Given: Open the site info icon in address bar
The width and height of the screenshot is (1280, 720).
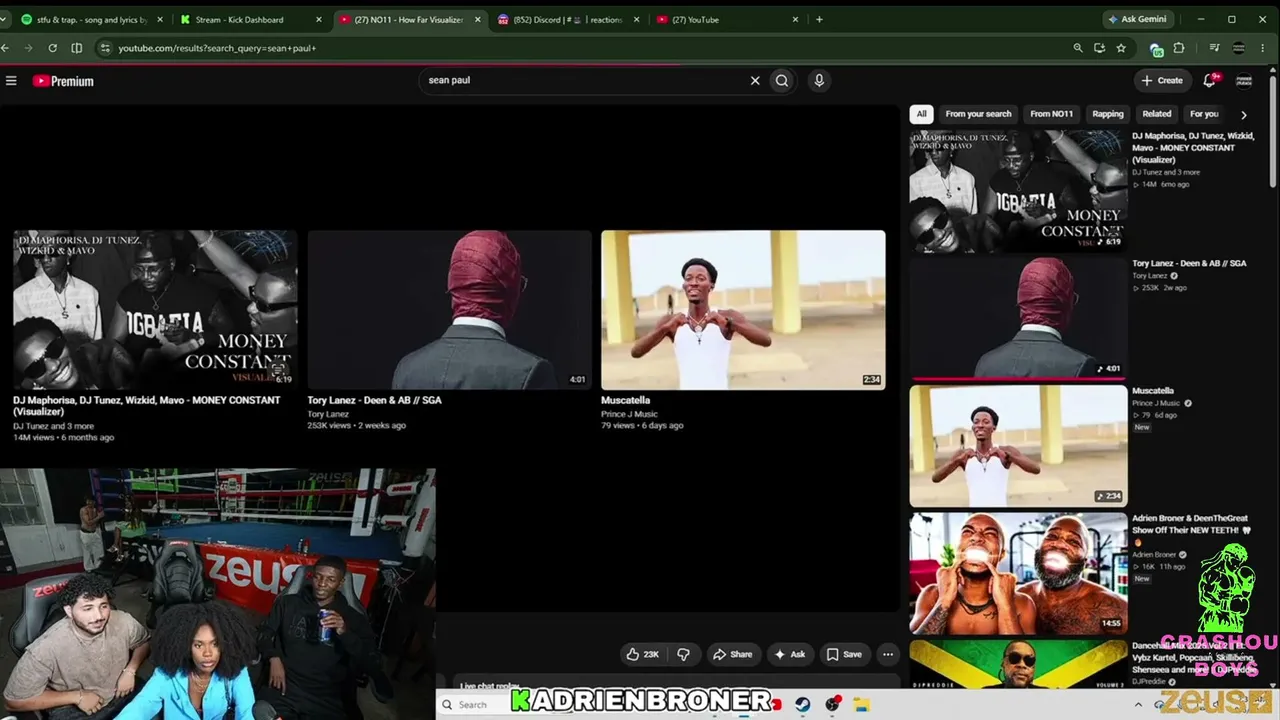Looking at the screenshot, I should coord(105,48).
